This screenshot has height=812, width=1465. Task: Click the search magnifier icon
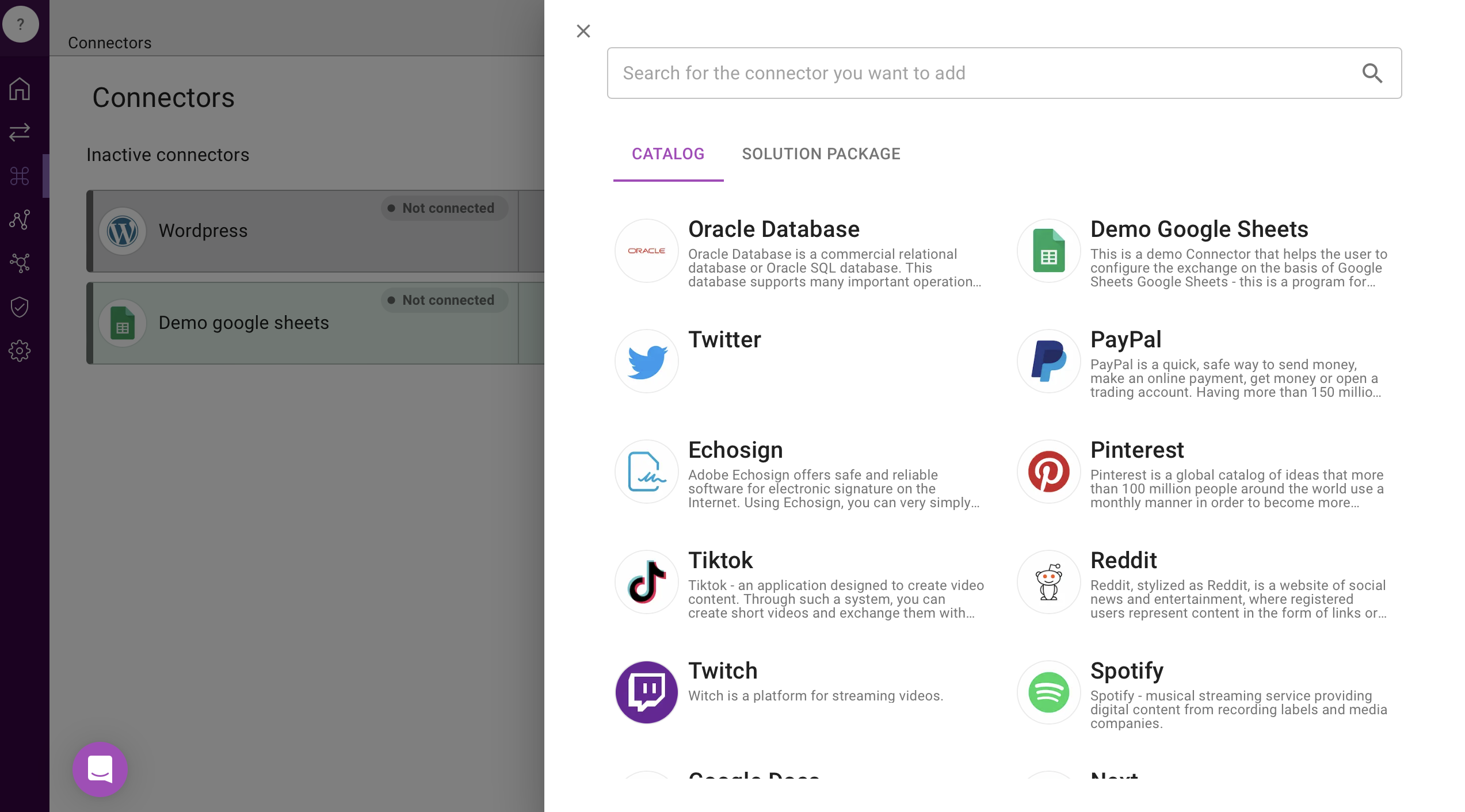pos(1372,73)
